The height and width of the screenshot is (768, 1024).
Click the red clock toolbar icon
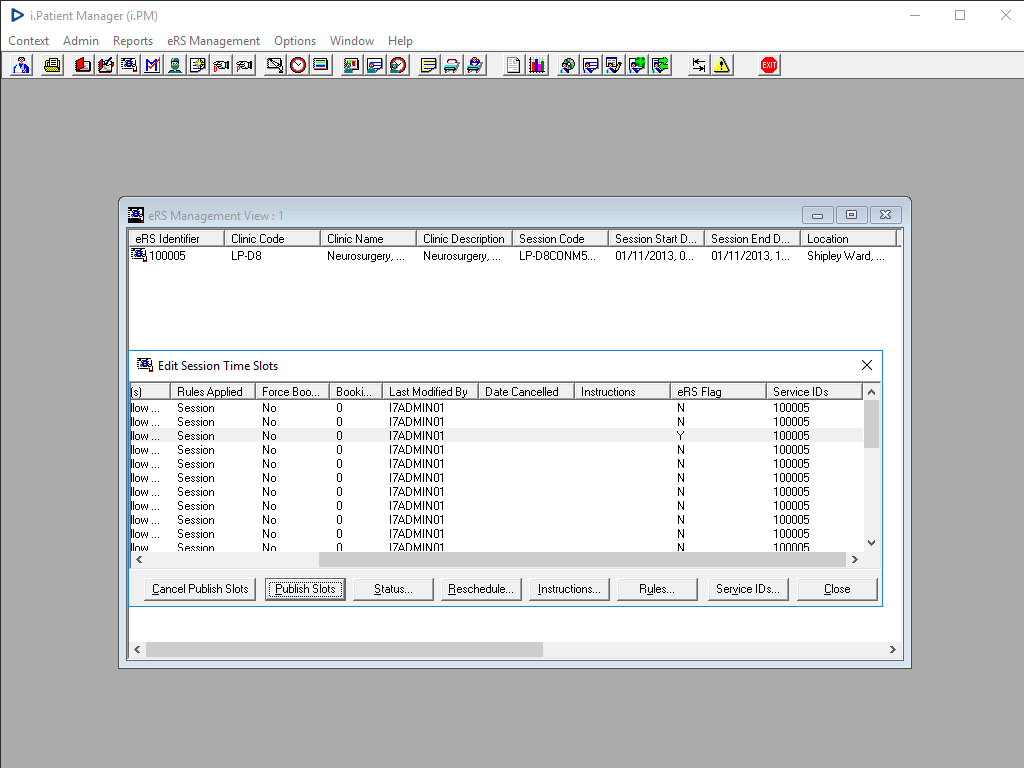[x=298, y=65]
